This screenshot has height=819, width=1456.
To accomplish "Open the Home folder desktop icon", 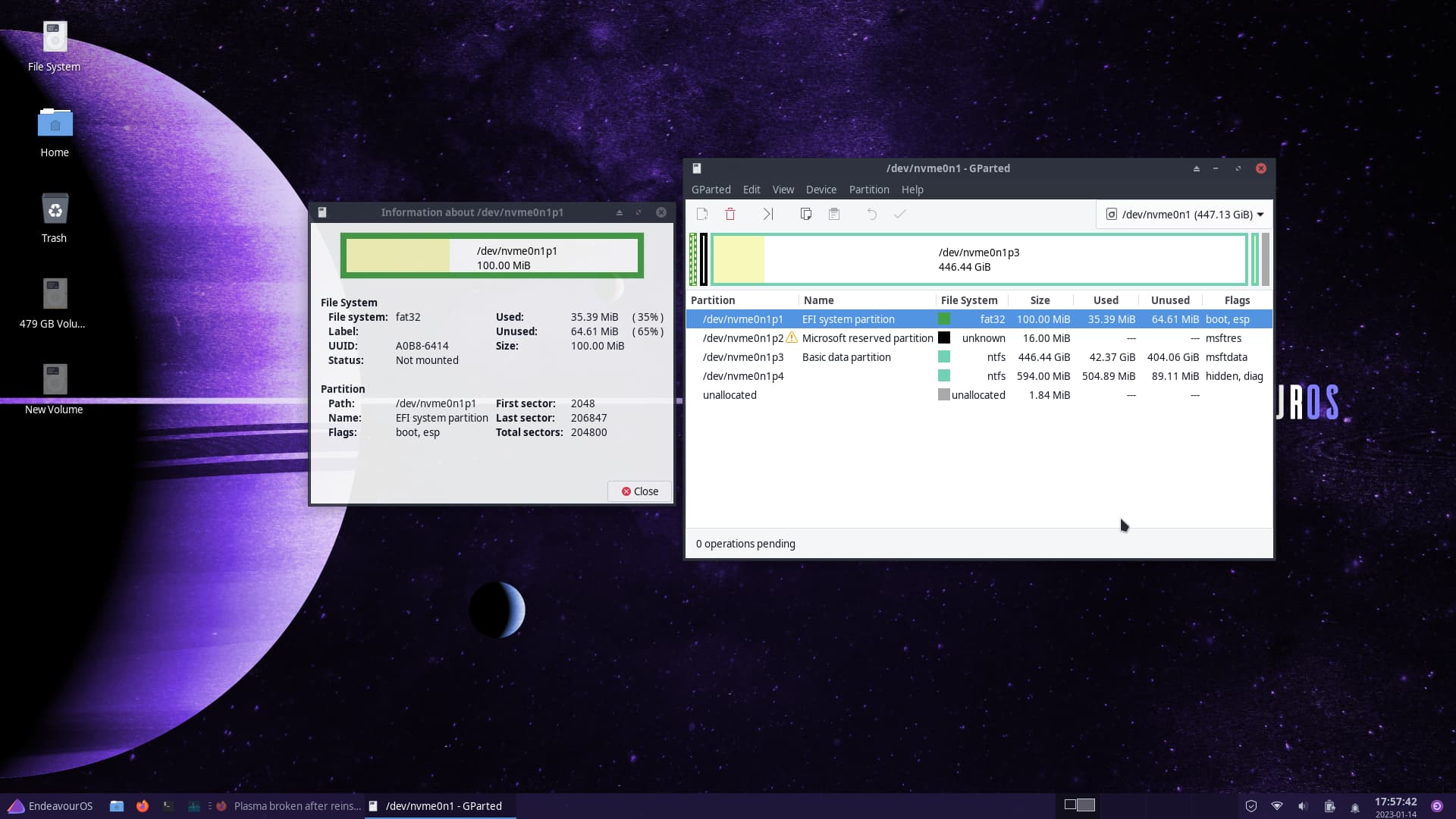I will tap(55, 133).
